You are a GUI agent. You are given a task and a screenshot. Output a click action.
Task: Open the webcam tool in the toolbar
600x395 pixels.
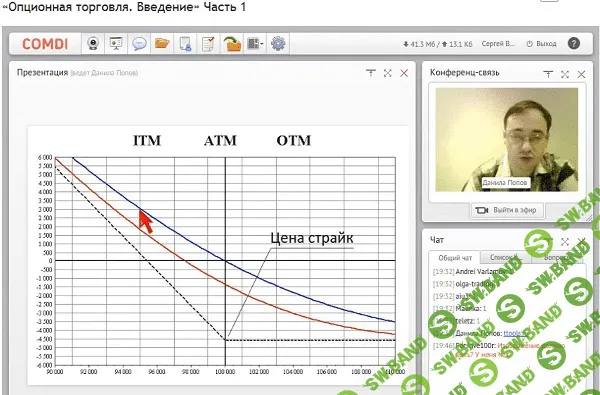point(93,43)
